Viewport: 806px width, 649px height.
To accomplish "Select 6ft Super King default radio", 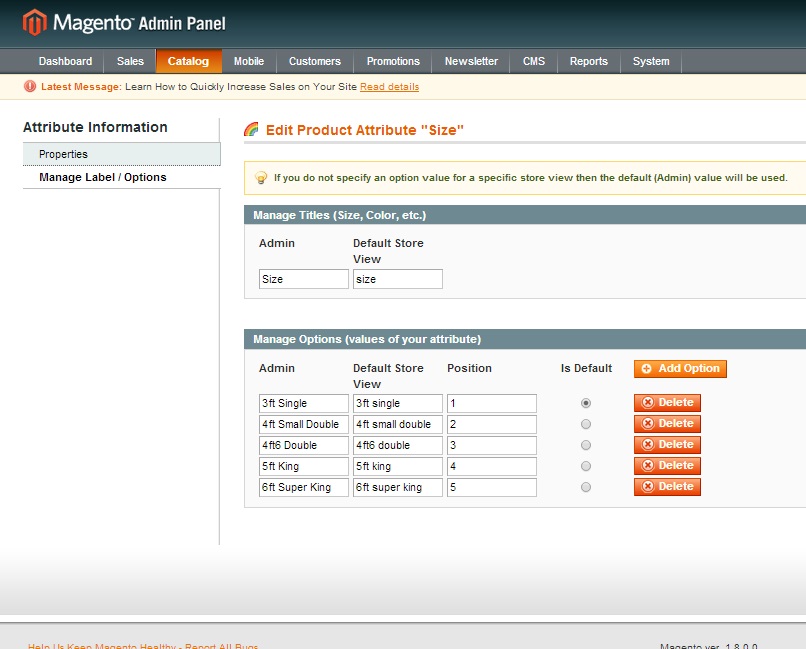I will coord(586,487).
